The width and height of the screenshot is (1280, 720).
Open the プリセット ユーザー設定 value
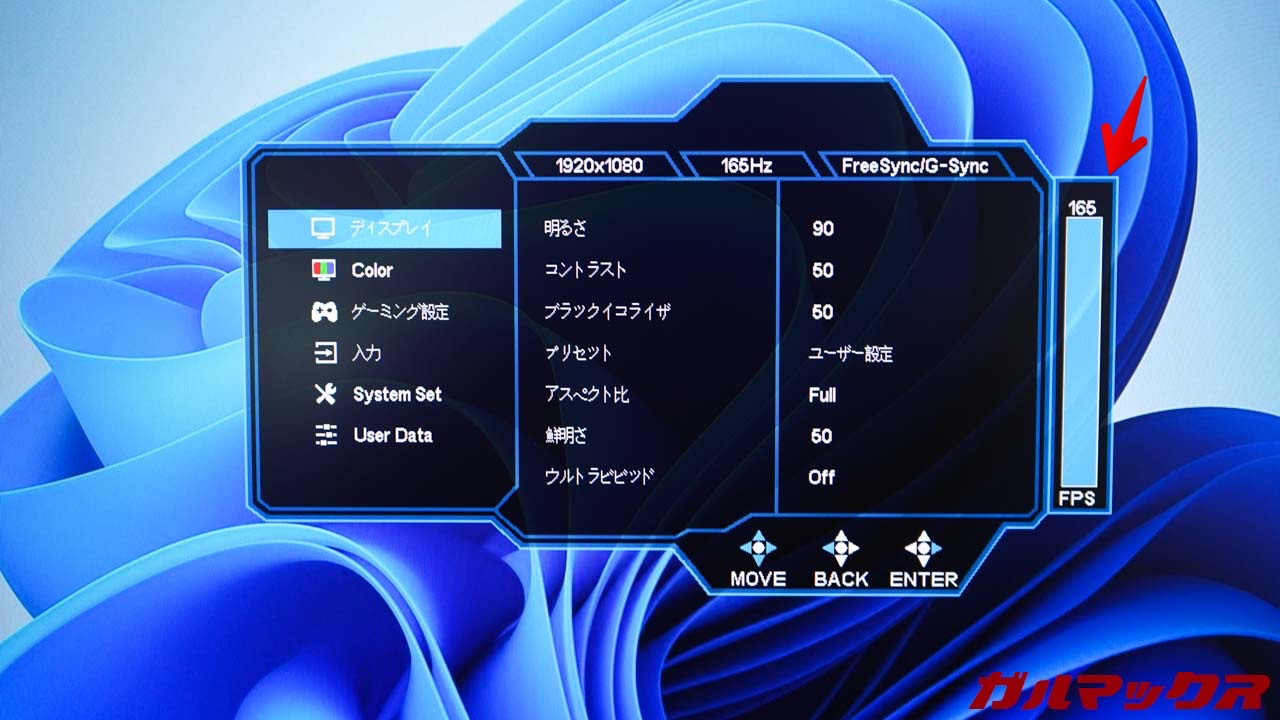pyautogui.click(x=850, y=353)
